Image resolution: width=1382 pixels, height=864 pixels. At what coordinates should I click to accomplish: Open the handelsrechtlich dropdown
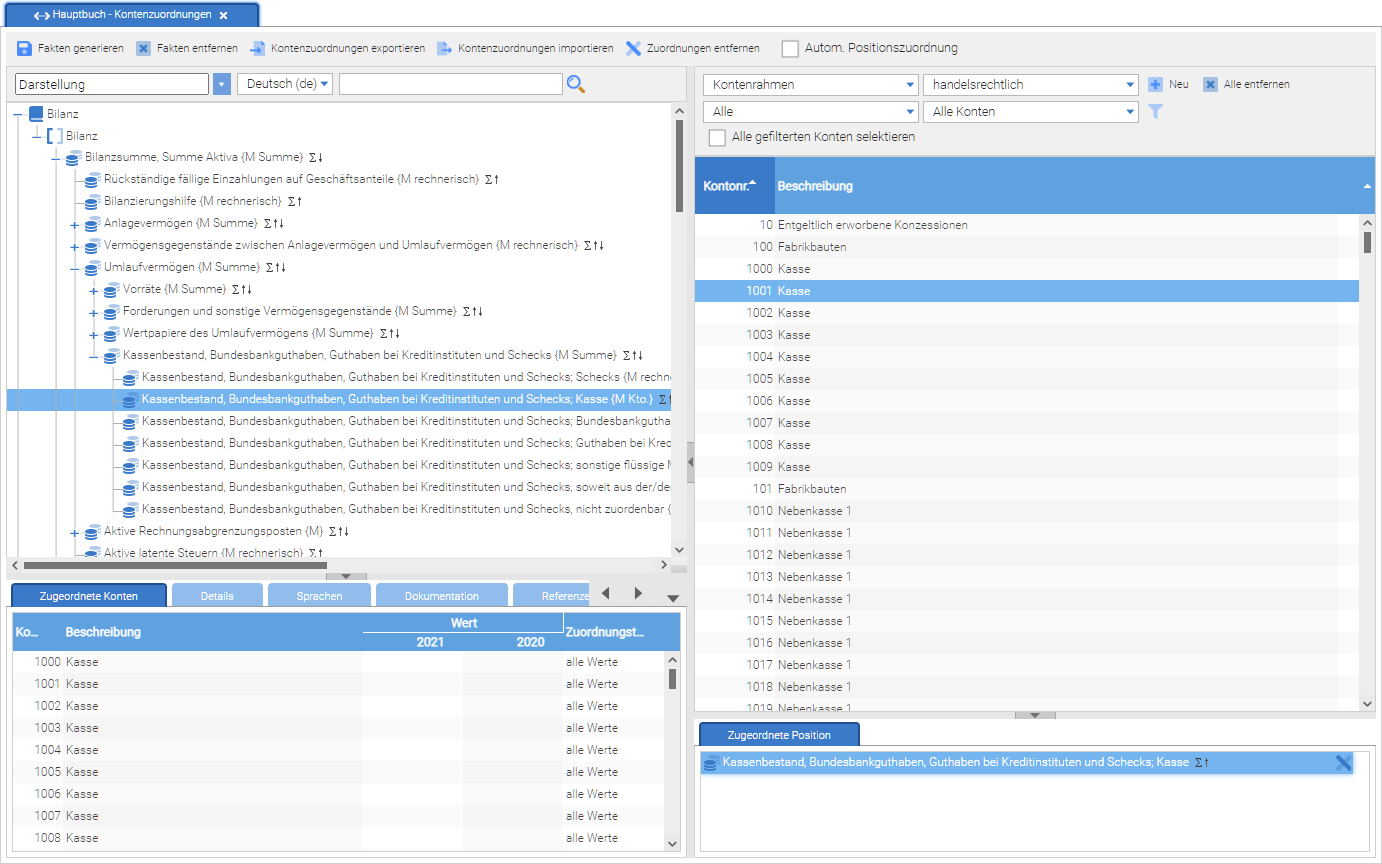(1030, 85)
